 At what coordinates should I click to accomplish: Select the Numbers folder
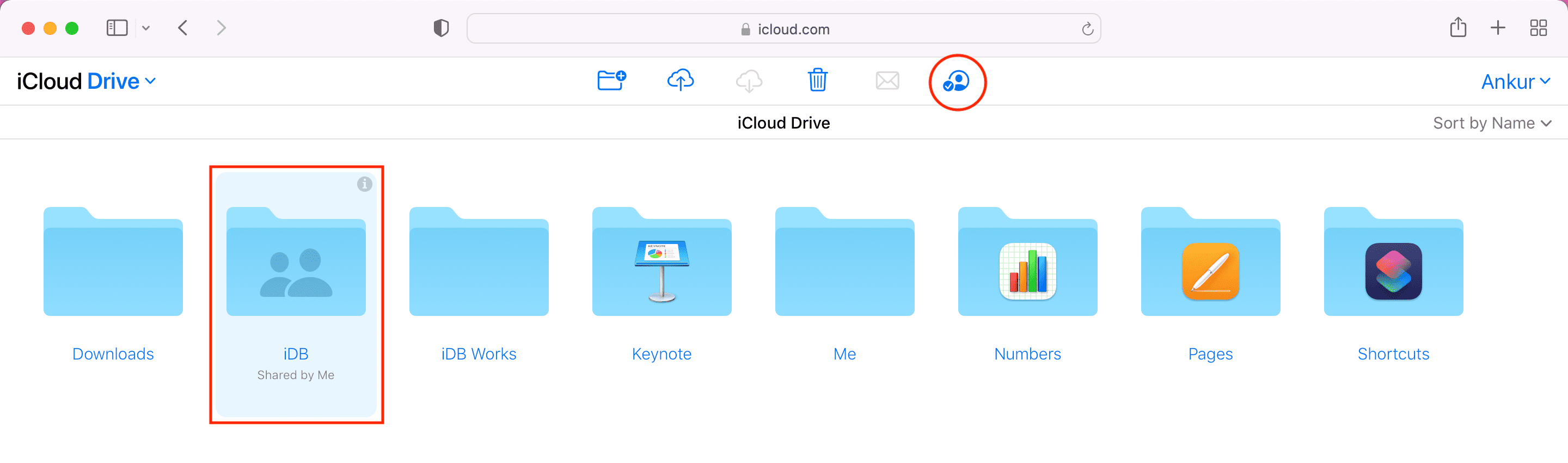pyautogui.click(x=1027, y=261)
